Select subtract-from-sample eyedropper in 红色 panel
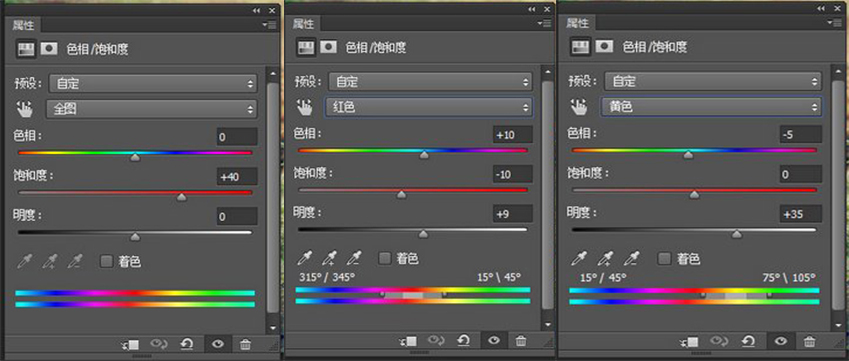 click(x=354, y=258)
